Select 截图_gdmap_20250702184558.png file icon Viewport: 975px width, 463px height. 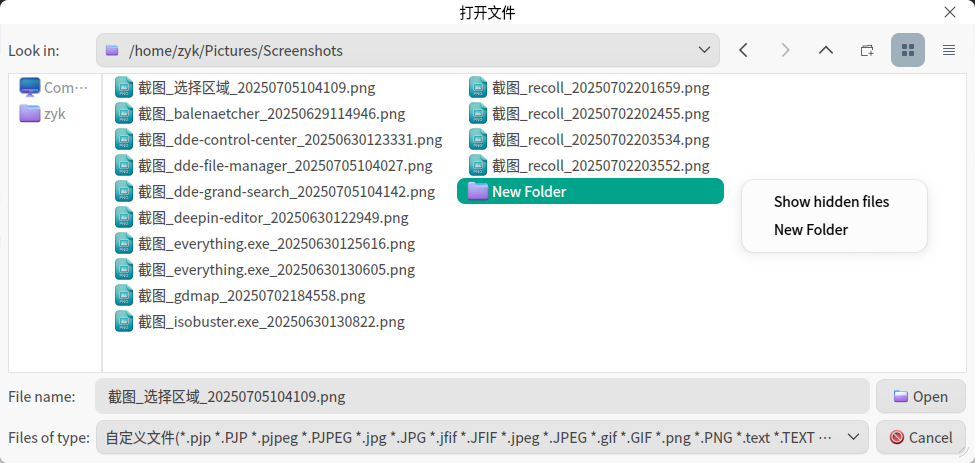coord(125,295)
